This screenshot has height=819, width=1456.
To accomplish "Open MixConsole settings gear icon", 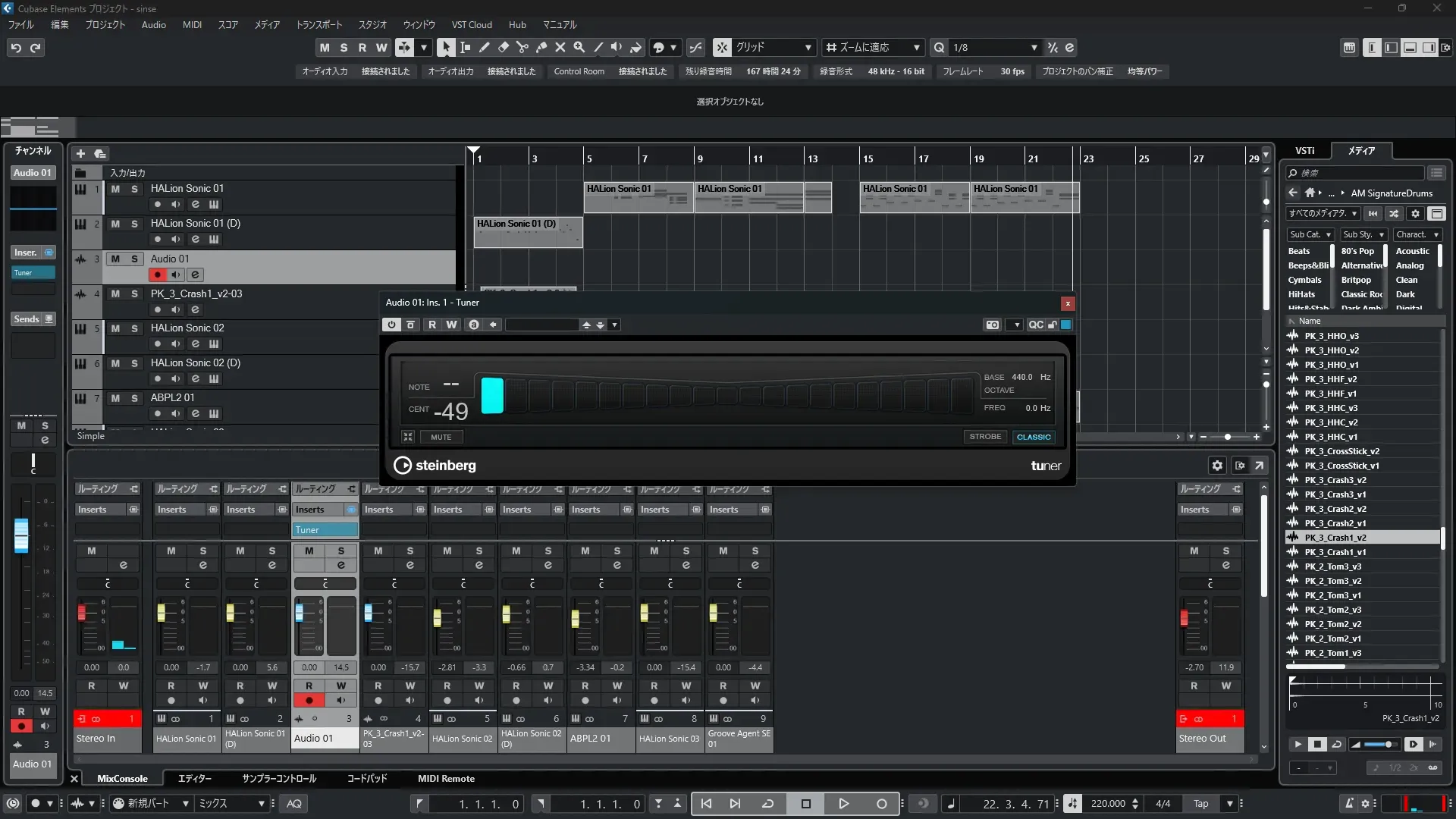I will (1217, 466).
